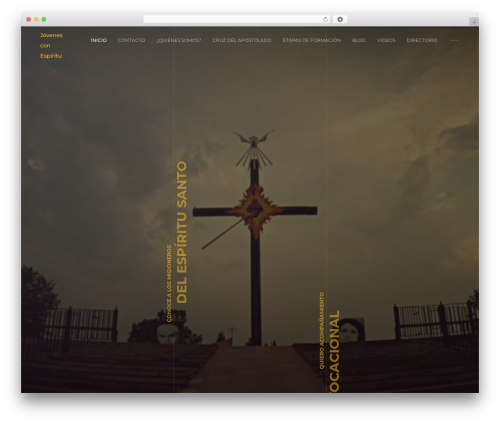Image resolution: width=500 pixels, height=423 pixels.
Task: Click the browser reload icon
Action: pyautogui.click(x=325, y=20)
